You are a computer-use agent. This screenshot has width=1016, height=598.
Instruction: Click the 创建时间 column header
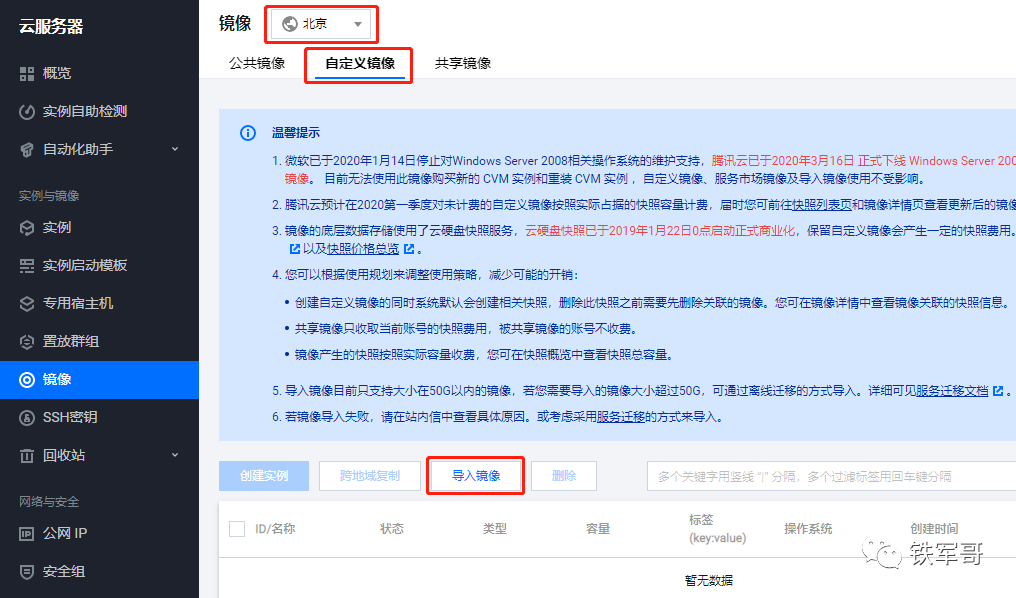coord(934,529)
